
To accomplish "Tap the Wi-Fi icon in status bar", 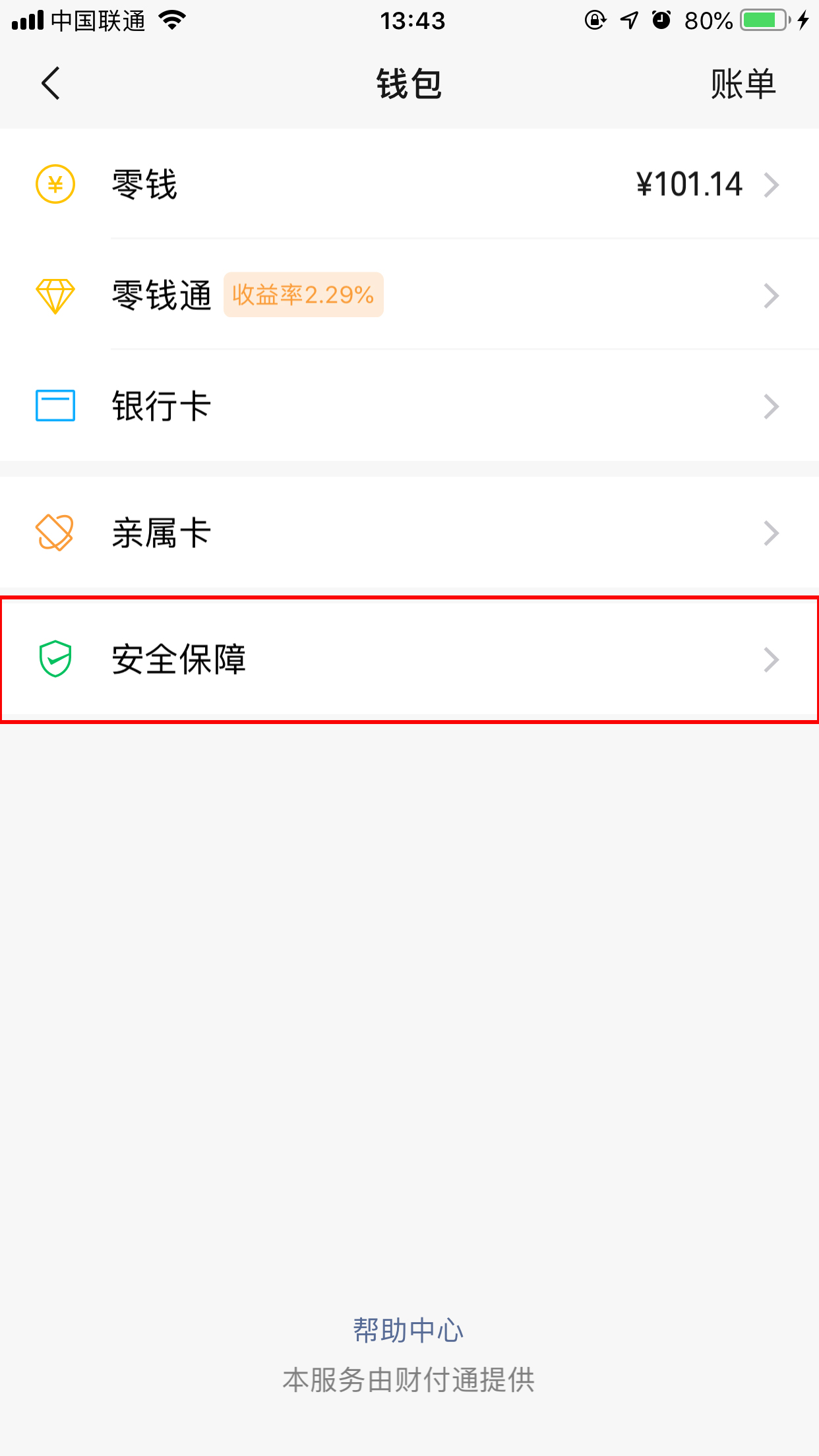I will 171,20.
